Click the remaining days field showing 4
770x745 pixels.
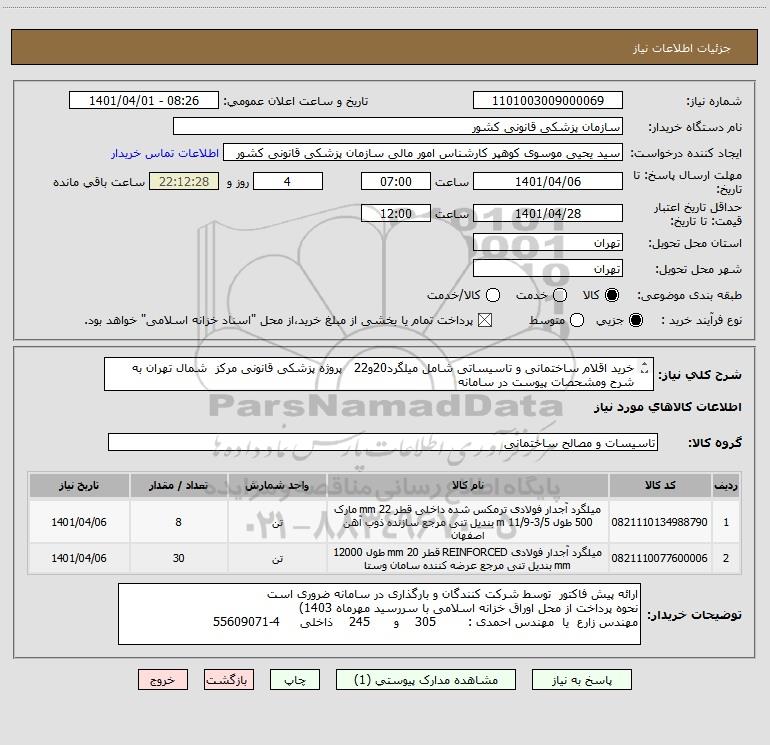[287, 181]
